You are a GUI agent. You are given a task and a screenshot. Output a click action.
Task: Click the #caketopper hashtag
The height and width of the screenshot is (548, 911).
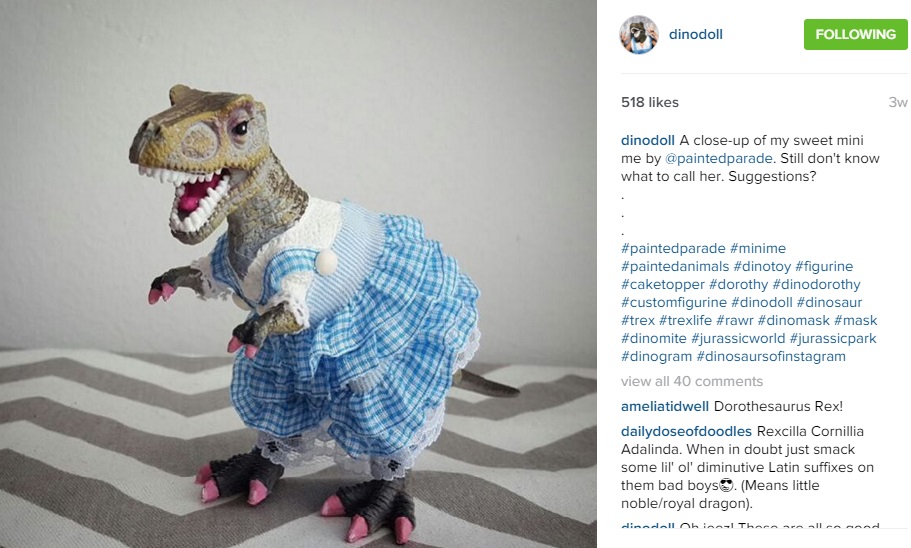coord(663,284)
